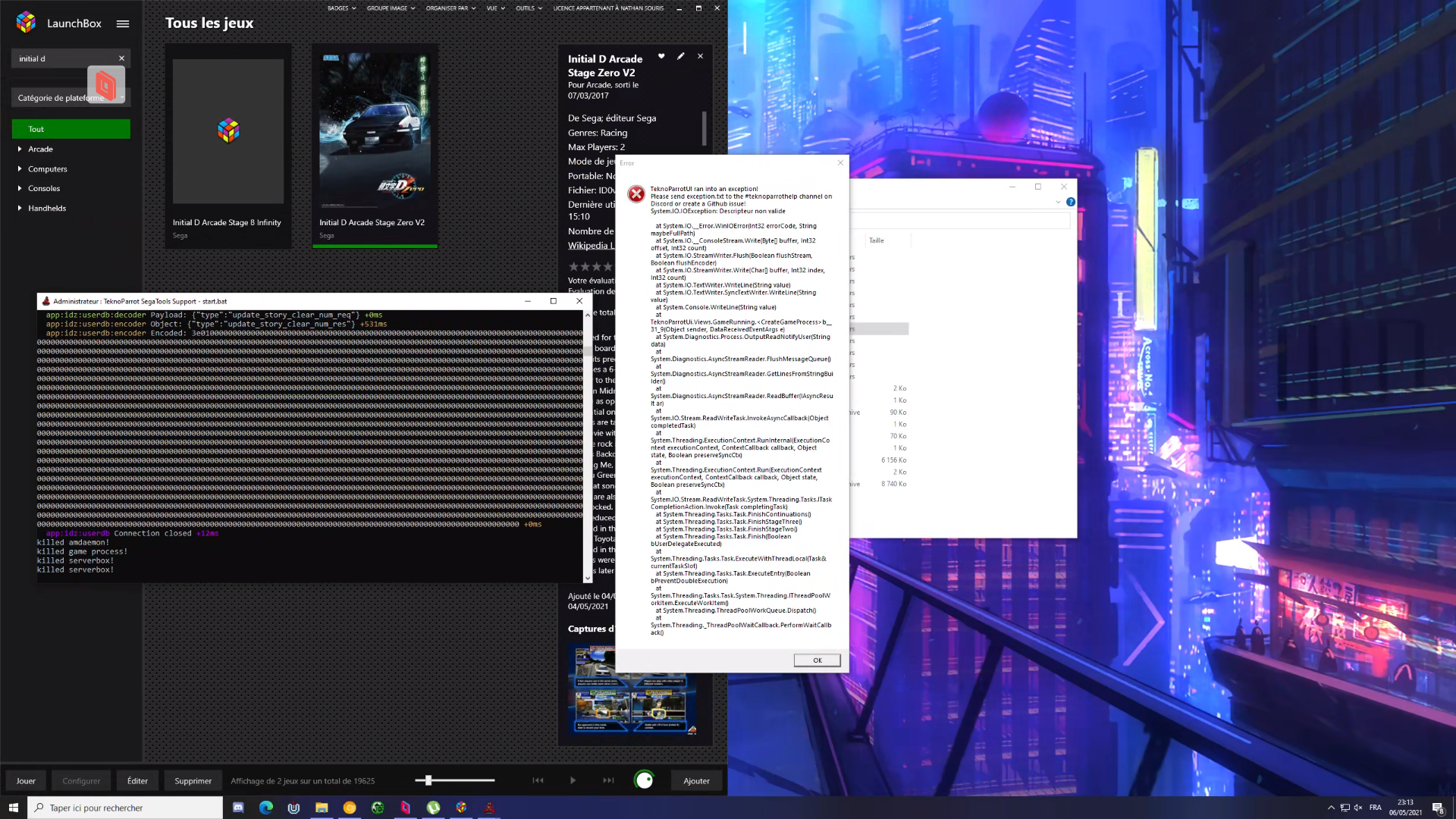Viewport: 1456px width, 819px height.
Task: Open the Wikipedia link in details
Action: tap(591, 246)
